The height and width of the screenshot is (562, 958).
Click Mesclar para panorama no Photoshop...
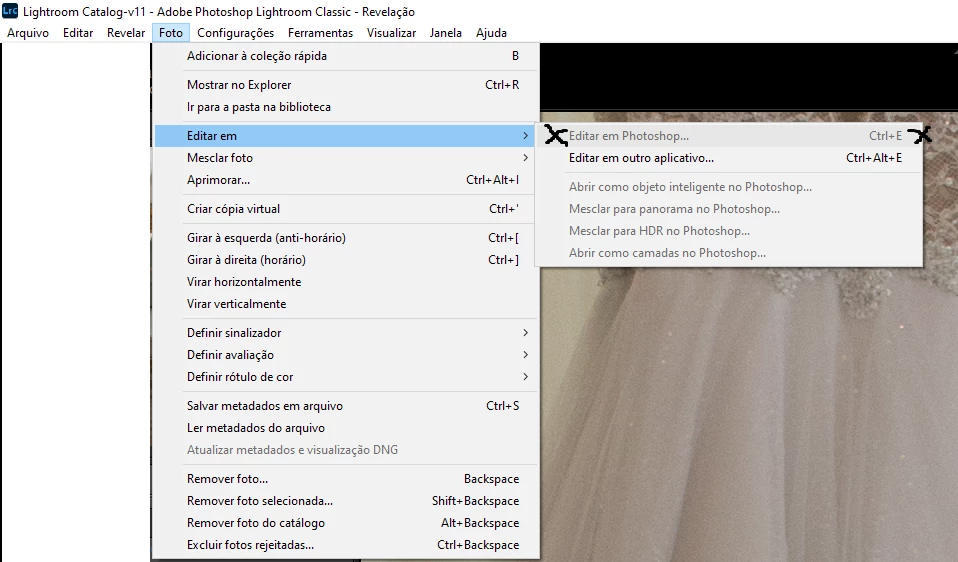[x=729, y=209]
